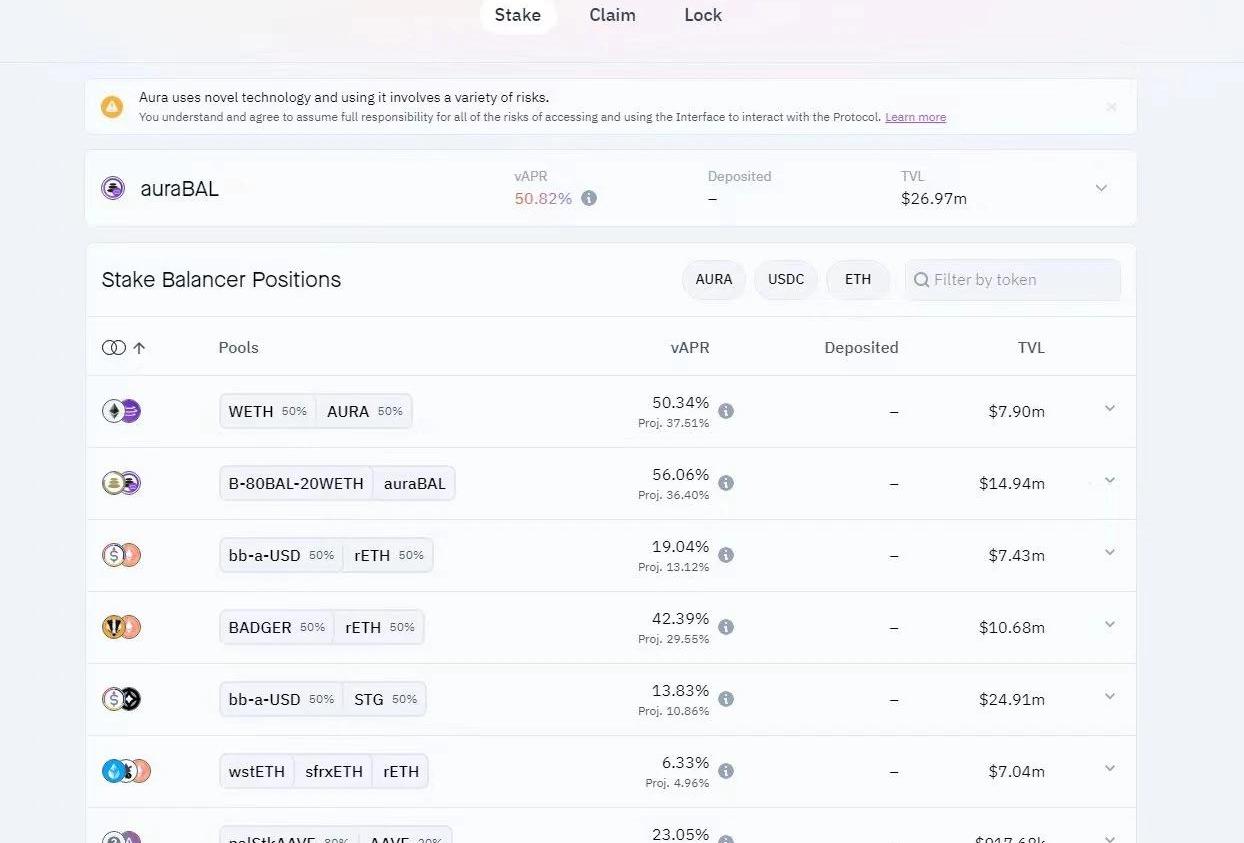
Task: Click the 56.06% vAPR value
Action: tap(680, 475)
